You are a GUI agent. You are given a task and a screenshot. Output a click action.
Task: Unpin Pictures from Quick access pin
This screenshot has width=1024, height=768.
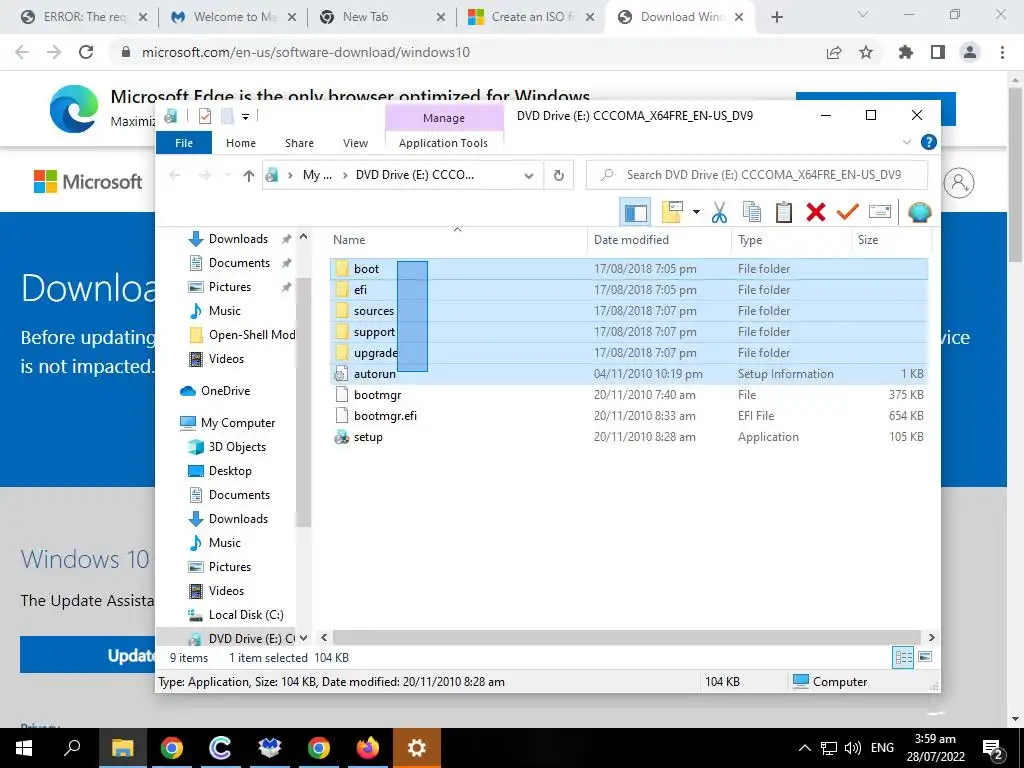tap(286, 287)
